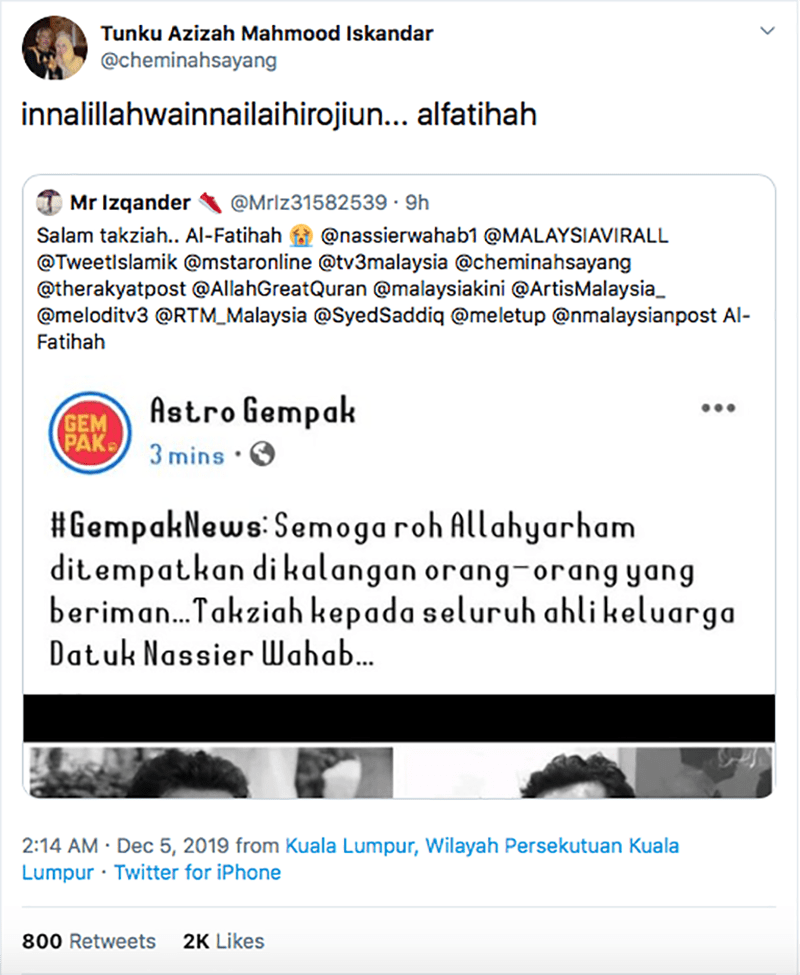Image resolution: width=800 pixels, height=975 pixels.
Task: Click the Kuala Lumpur location link
Action: point(351,859)
